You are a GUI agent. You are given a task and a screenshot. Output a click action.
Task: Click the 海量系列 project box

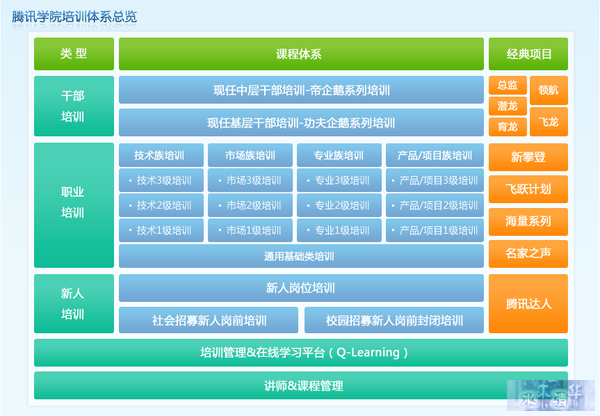coord(528,222)
